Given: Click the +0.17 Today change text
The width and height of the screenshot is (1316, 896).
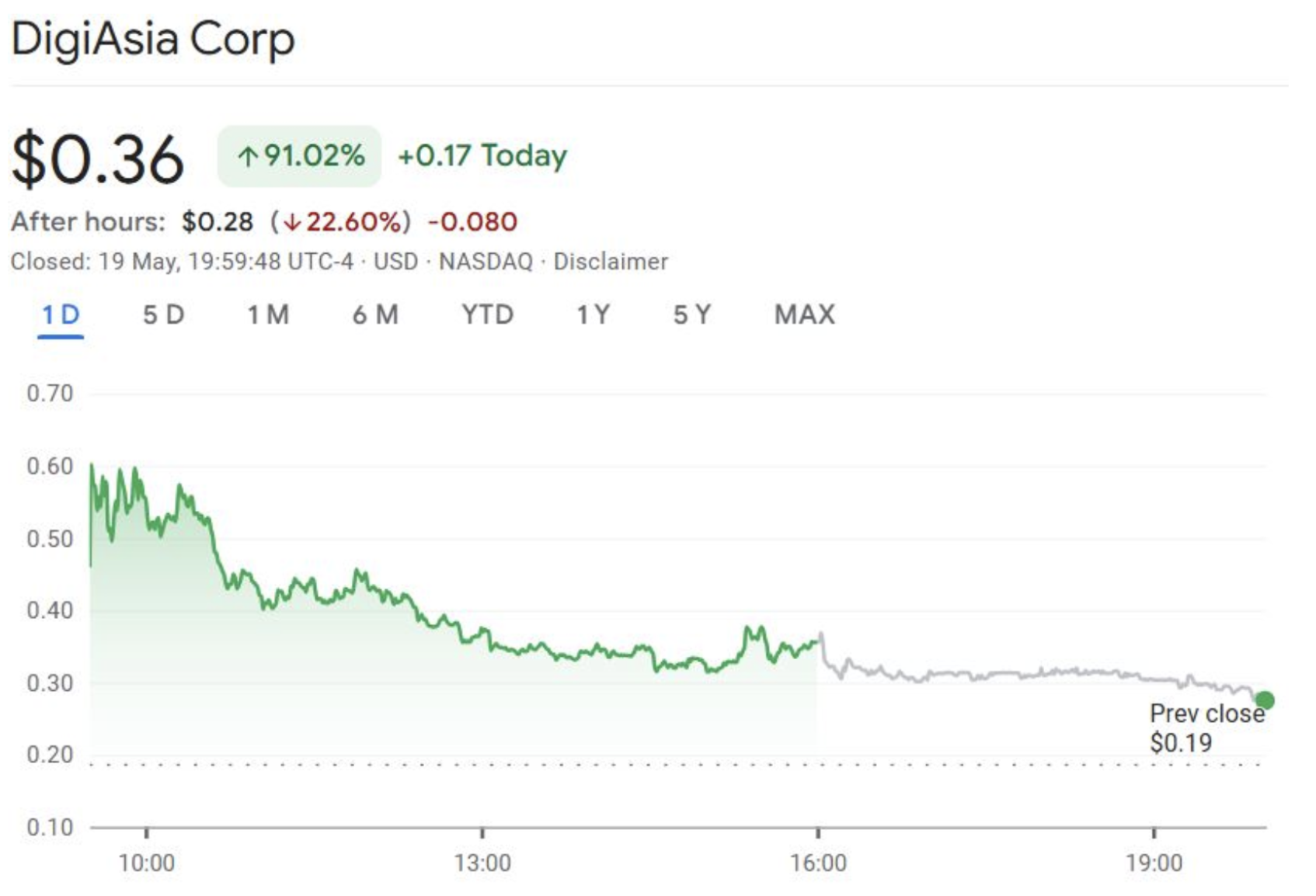Looking at the screenshot, I should [x=482, y=156].
